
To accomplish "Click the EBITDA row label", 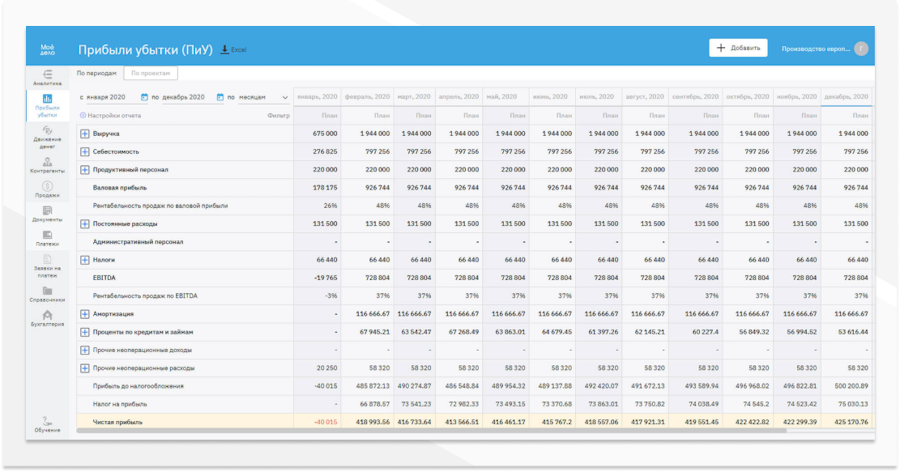I will coord(104,278).
